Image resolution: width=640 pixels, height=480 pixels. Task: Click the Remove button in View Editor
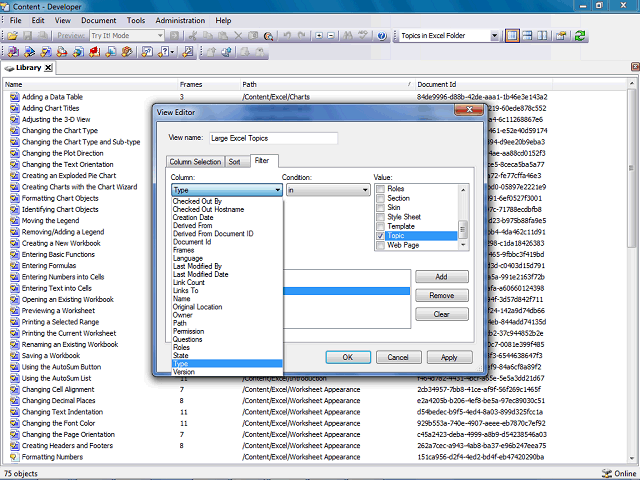click(x=442, y=296)
